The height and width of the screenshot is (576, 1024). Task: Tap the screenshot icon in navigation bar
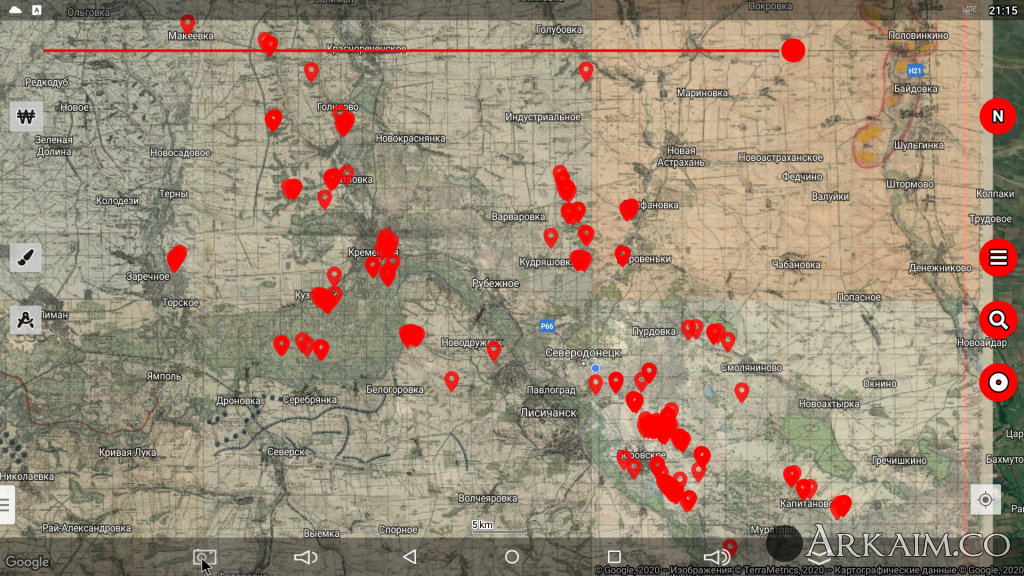click(205, 557)
